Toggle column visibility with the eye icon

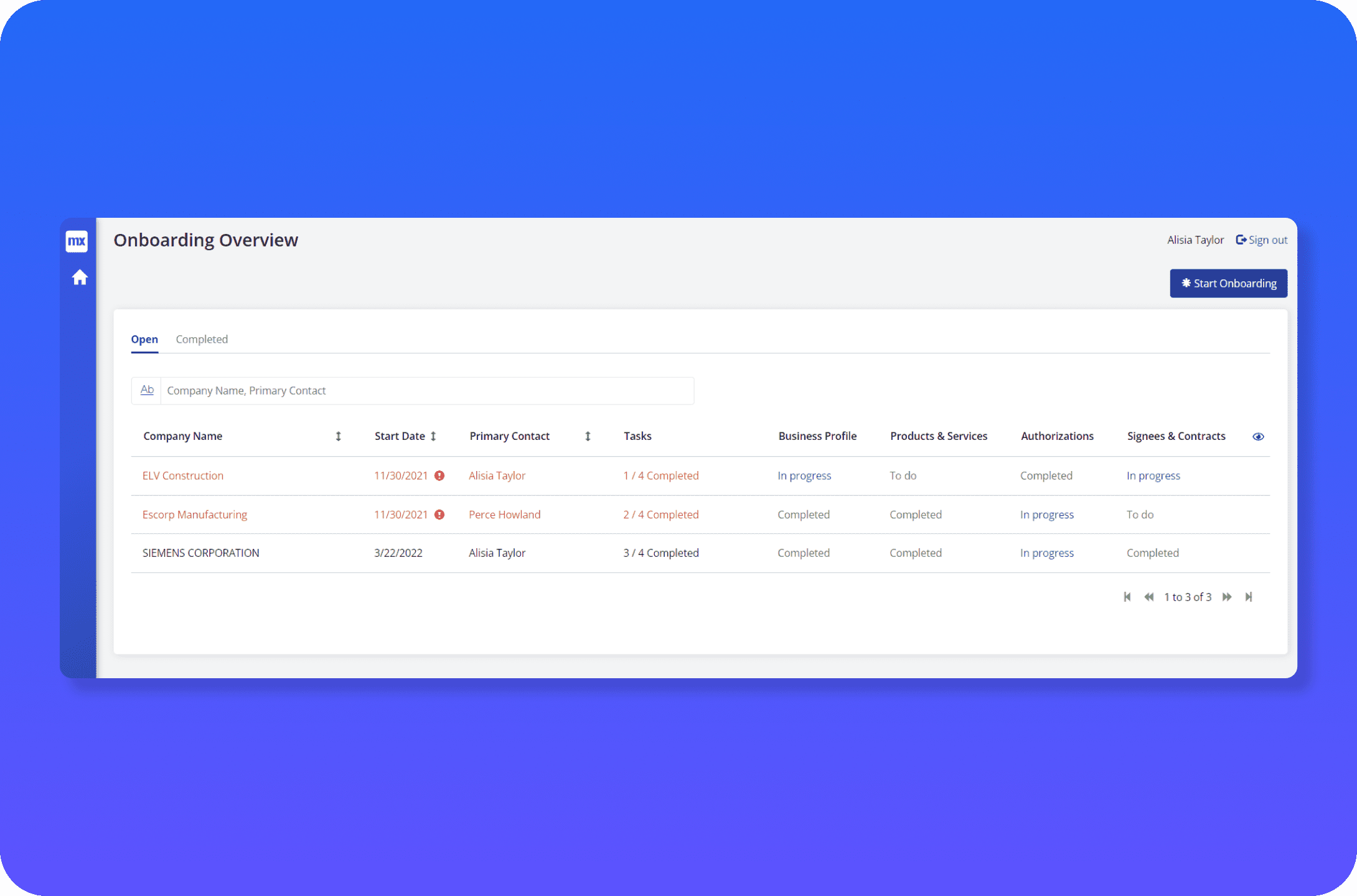(1258, 437)
